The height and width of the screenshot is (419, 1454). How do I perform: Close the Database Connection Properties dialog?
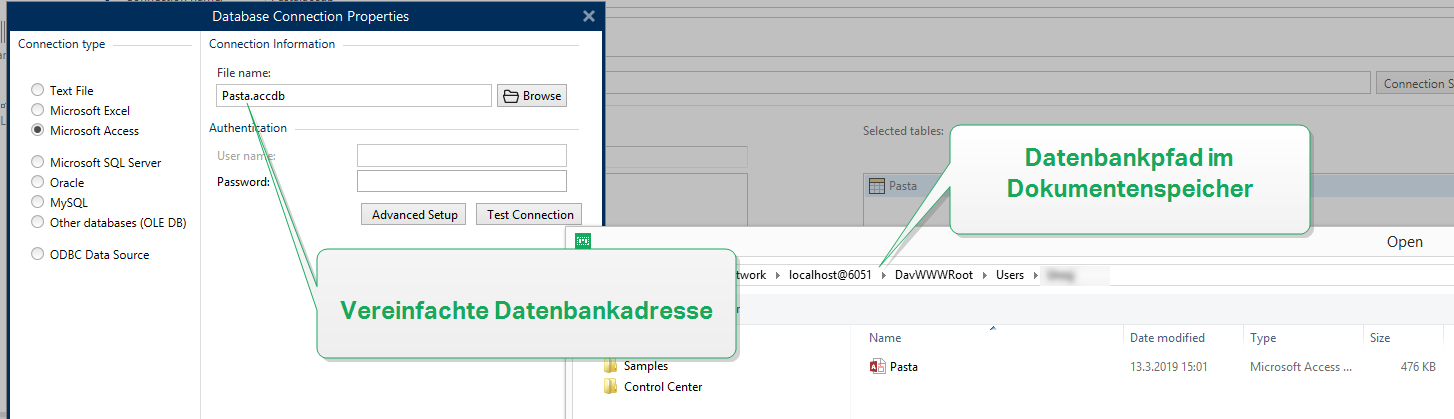(589, 16)
